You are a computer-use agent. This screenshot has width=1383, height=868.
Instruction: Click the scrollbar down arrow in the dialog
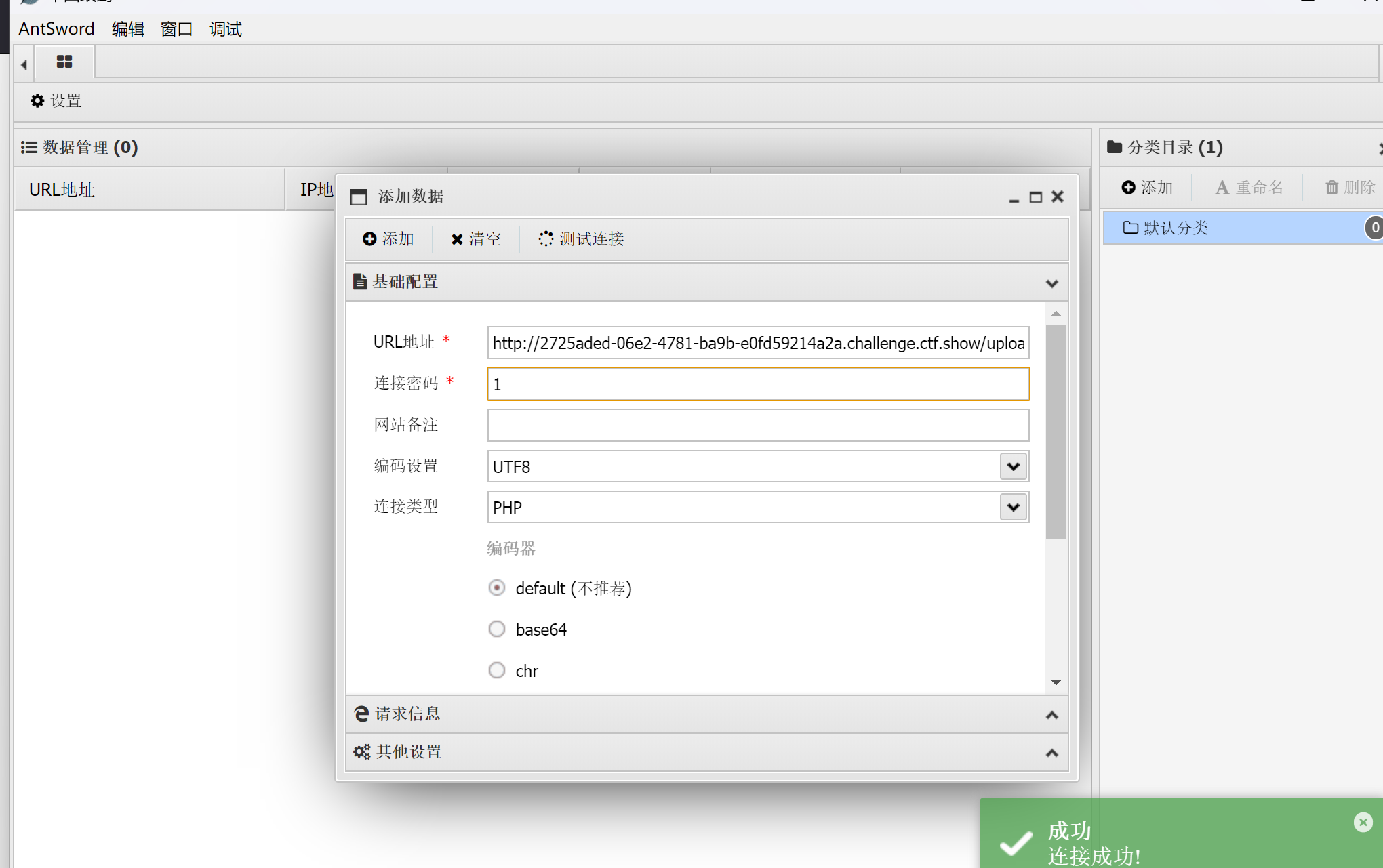coord(1056,682)
